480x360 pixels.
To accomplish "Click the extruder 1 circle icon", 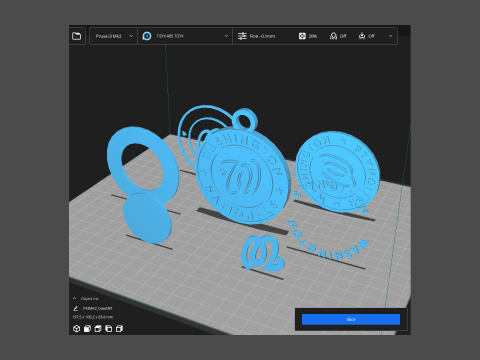I will [147, 36].
